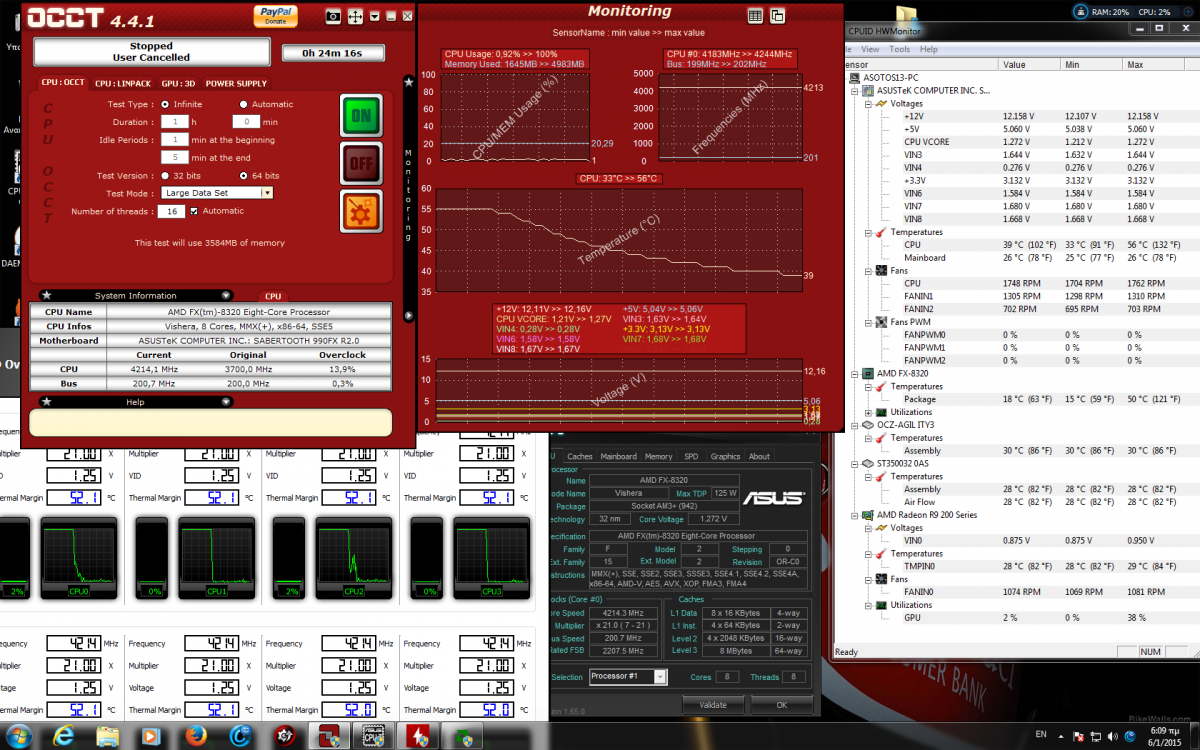Switch to the GPU:3D tab
Screen dimensions: 1200x750
tap(179, 83)
